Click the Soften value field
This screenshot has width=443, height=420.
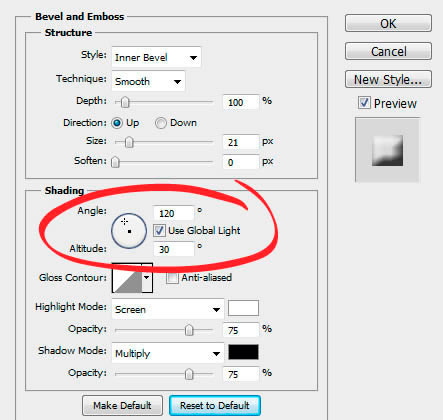tap(241, 162)
